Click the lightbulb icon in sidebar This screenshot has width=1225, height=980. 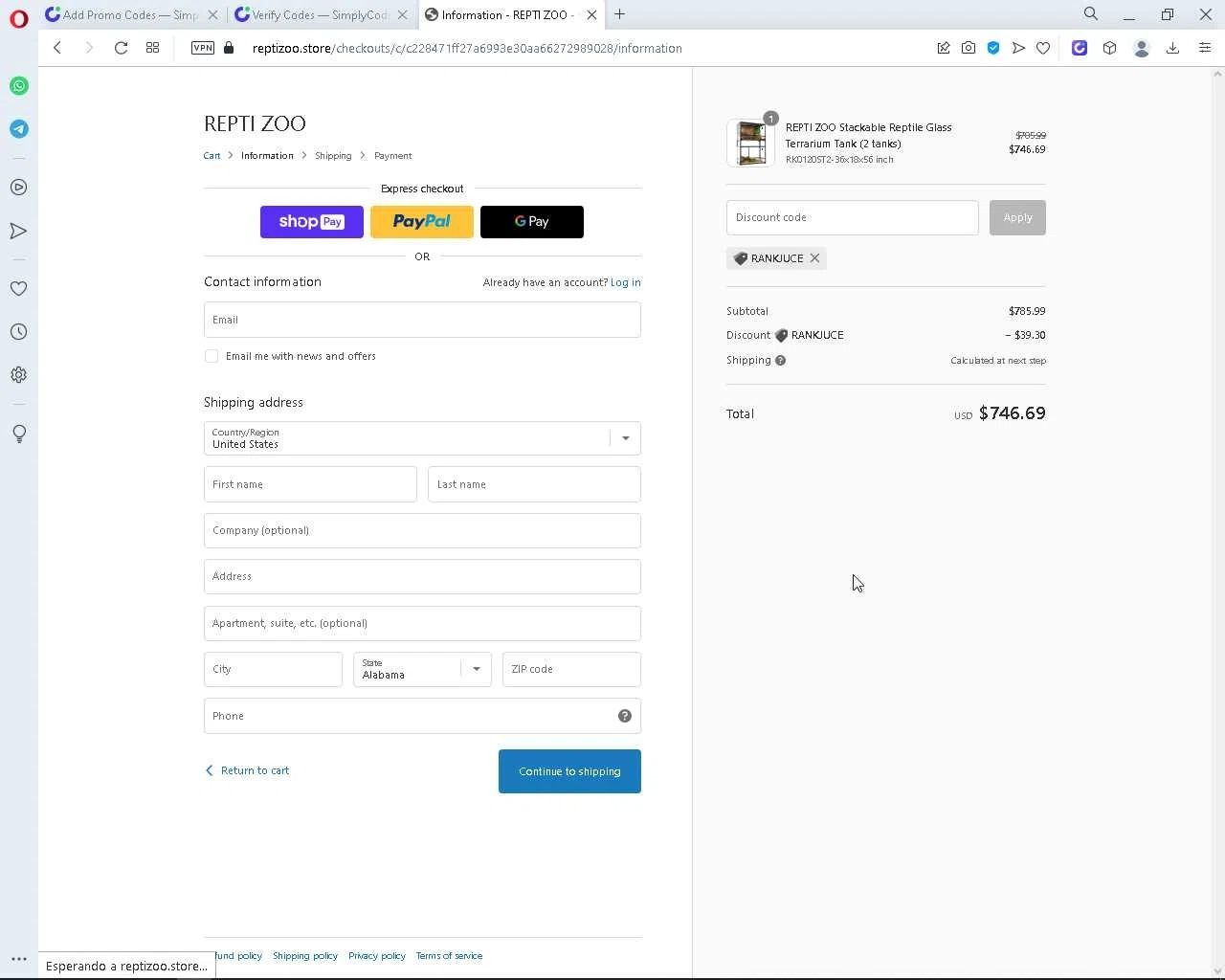point(19,434)
